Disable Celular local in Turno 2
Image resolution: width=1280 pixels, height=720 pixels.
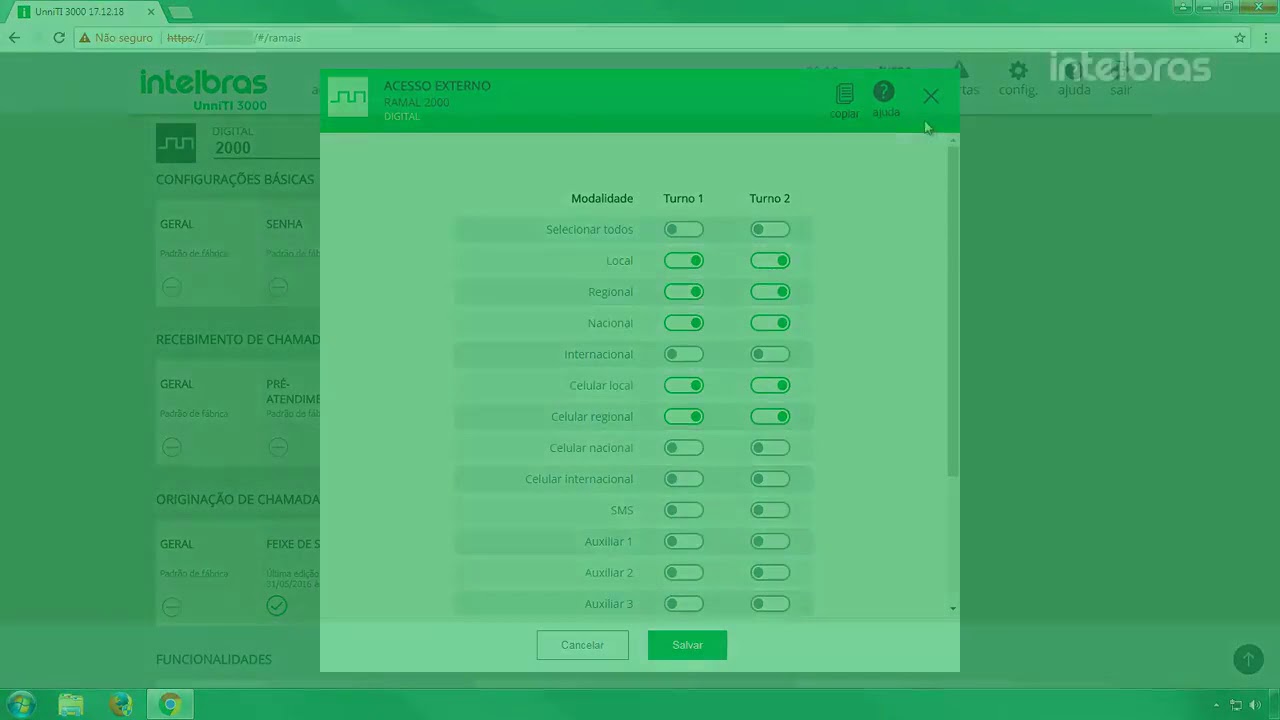pyautogui.click(x=770, y=385)
